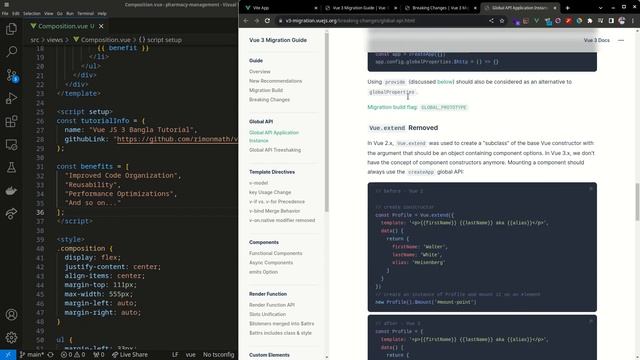Open the githubLink URL in the code
Image resolution: width=640 pixels, height=360 pixels.
coord(177,139)
